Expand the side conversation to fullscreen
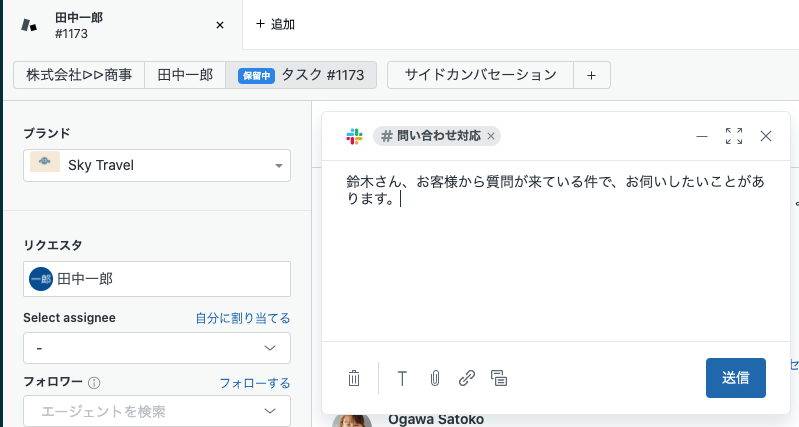Screen dimensions: 799x427 pos(734,136)
